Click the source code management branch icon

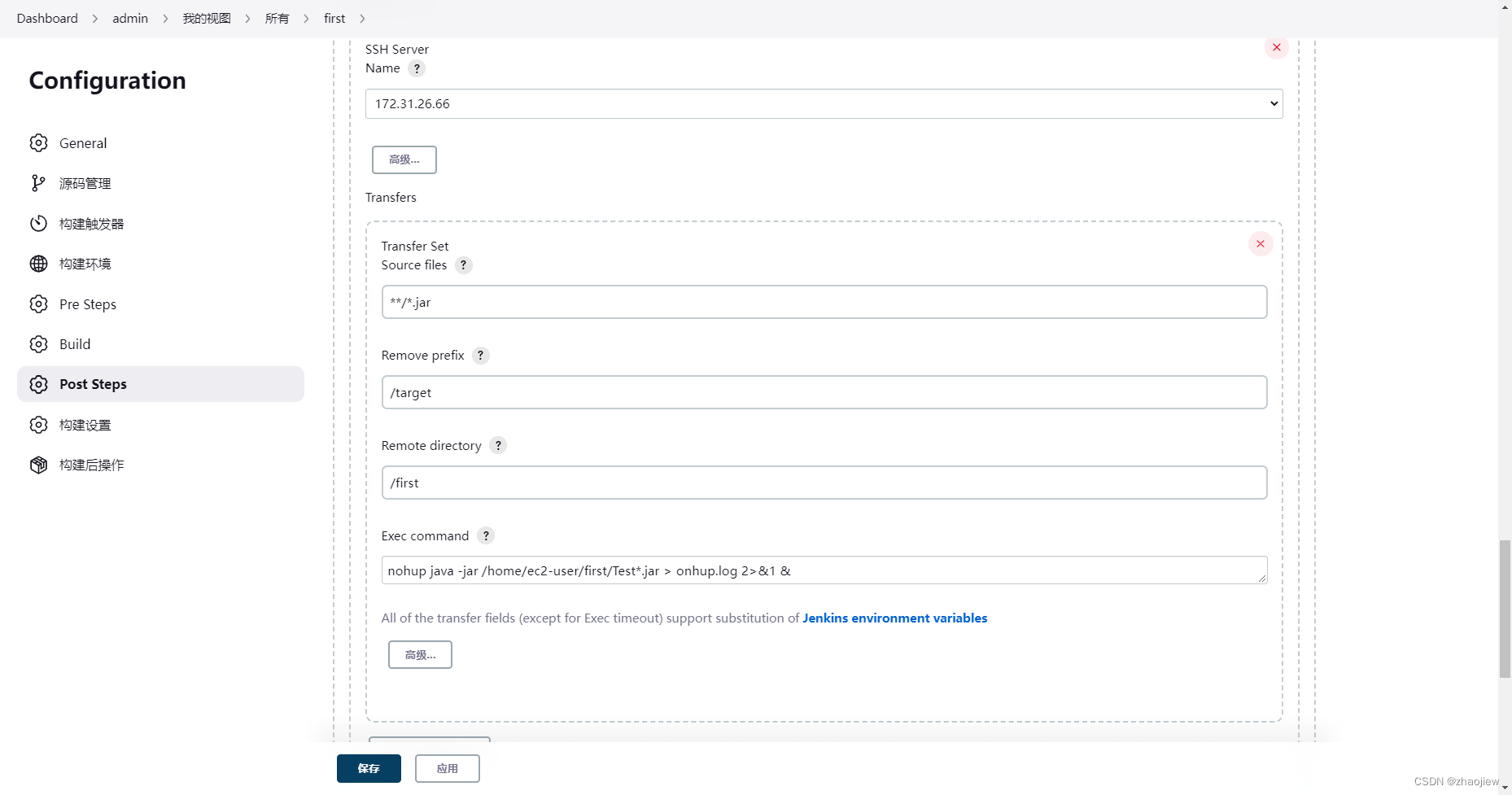[38, 183]
